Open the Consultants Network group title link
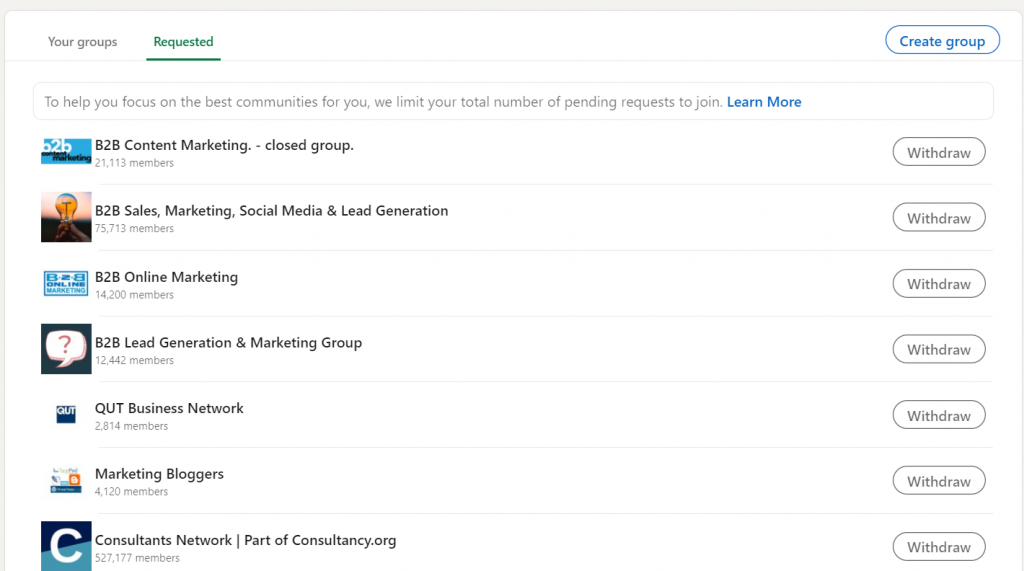 245,541
